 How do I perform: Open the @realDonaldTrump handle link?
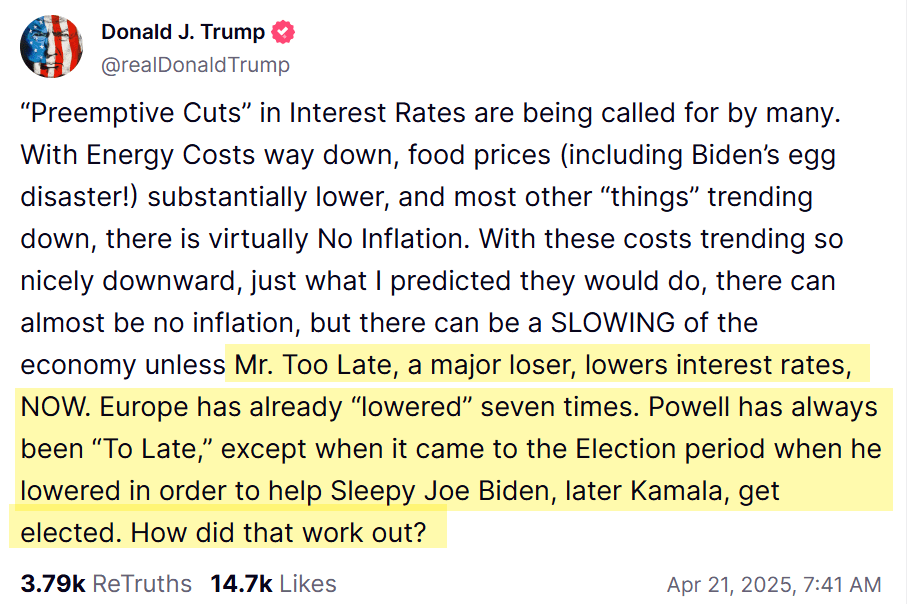195,65
